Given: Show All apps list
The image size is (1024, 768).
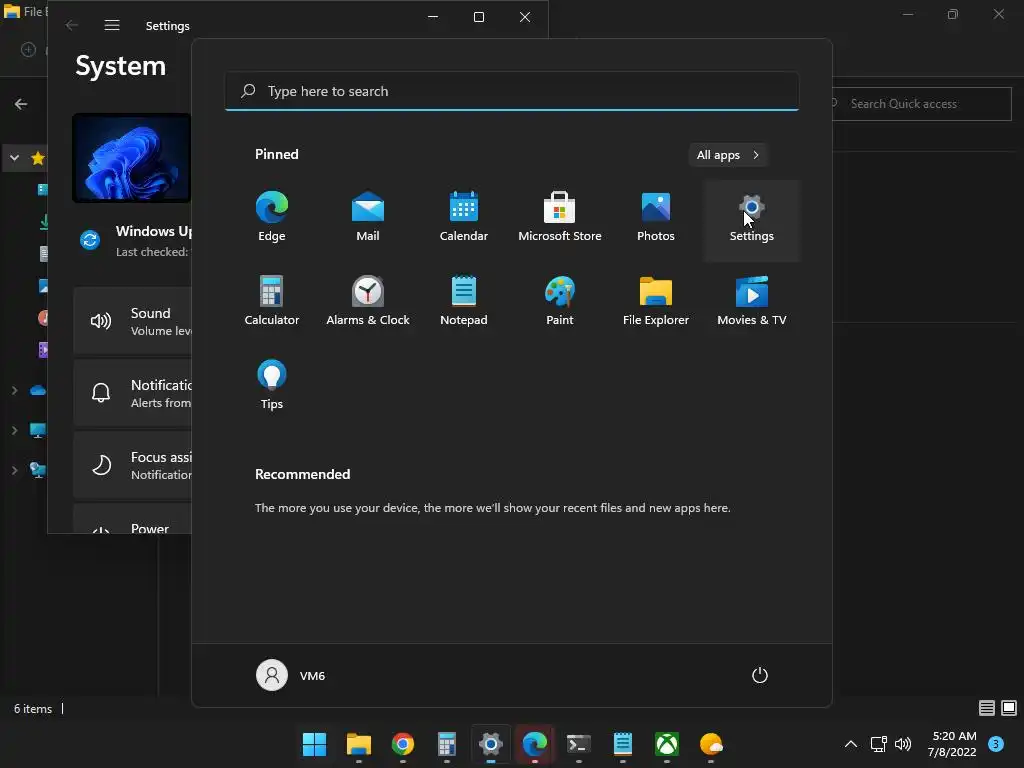Looking at the screenshot, I should point(728,155).
